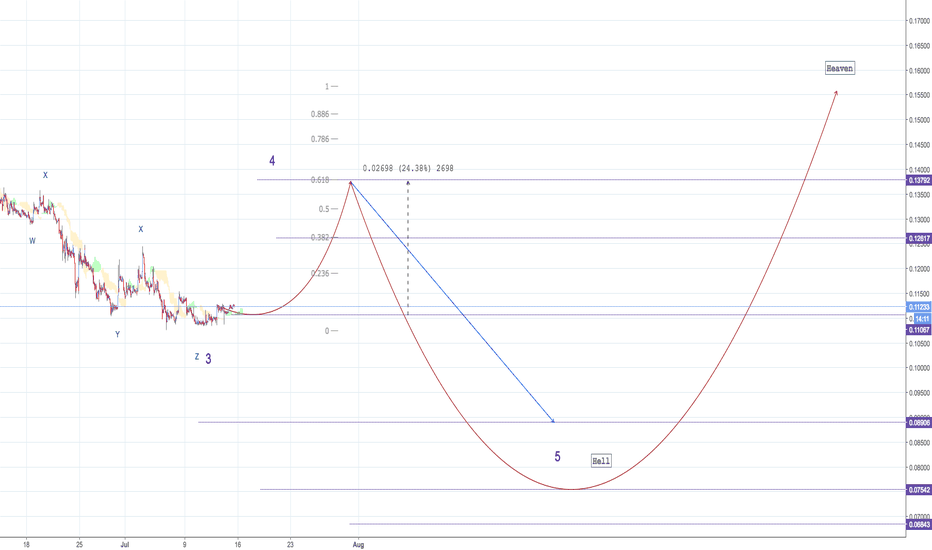Viewport: 932px width, 550px height.
Task: Click the 0.15000 price scale tick
Action: pyautogui.click(x=920, y=120)
